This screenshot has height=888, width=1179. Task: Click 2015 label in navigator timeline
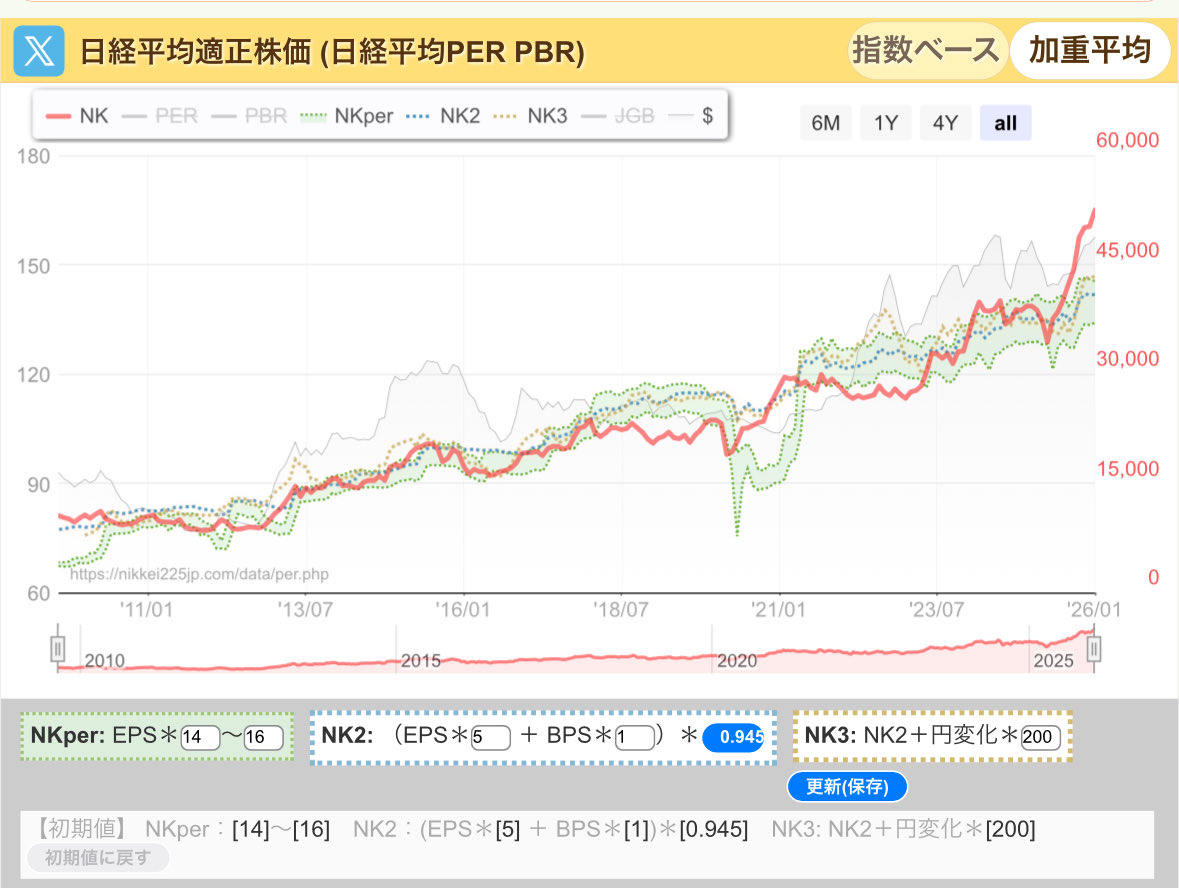pos(420,661)
